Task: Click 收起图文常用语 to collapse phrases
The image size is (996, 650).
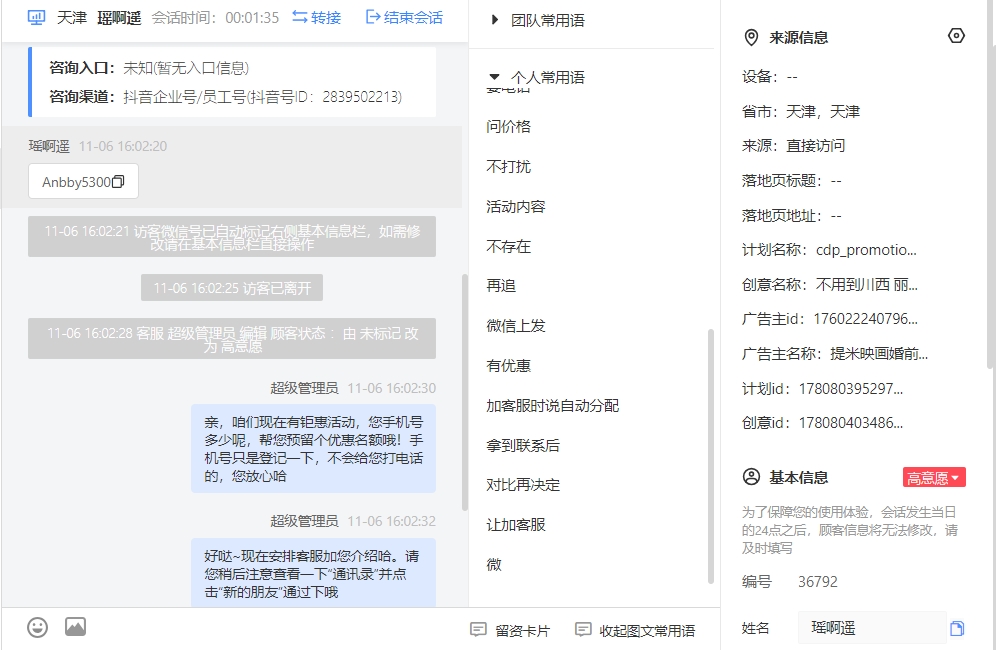Action: coord(635,630)
